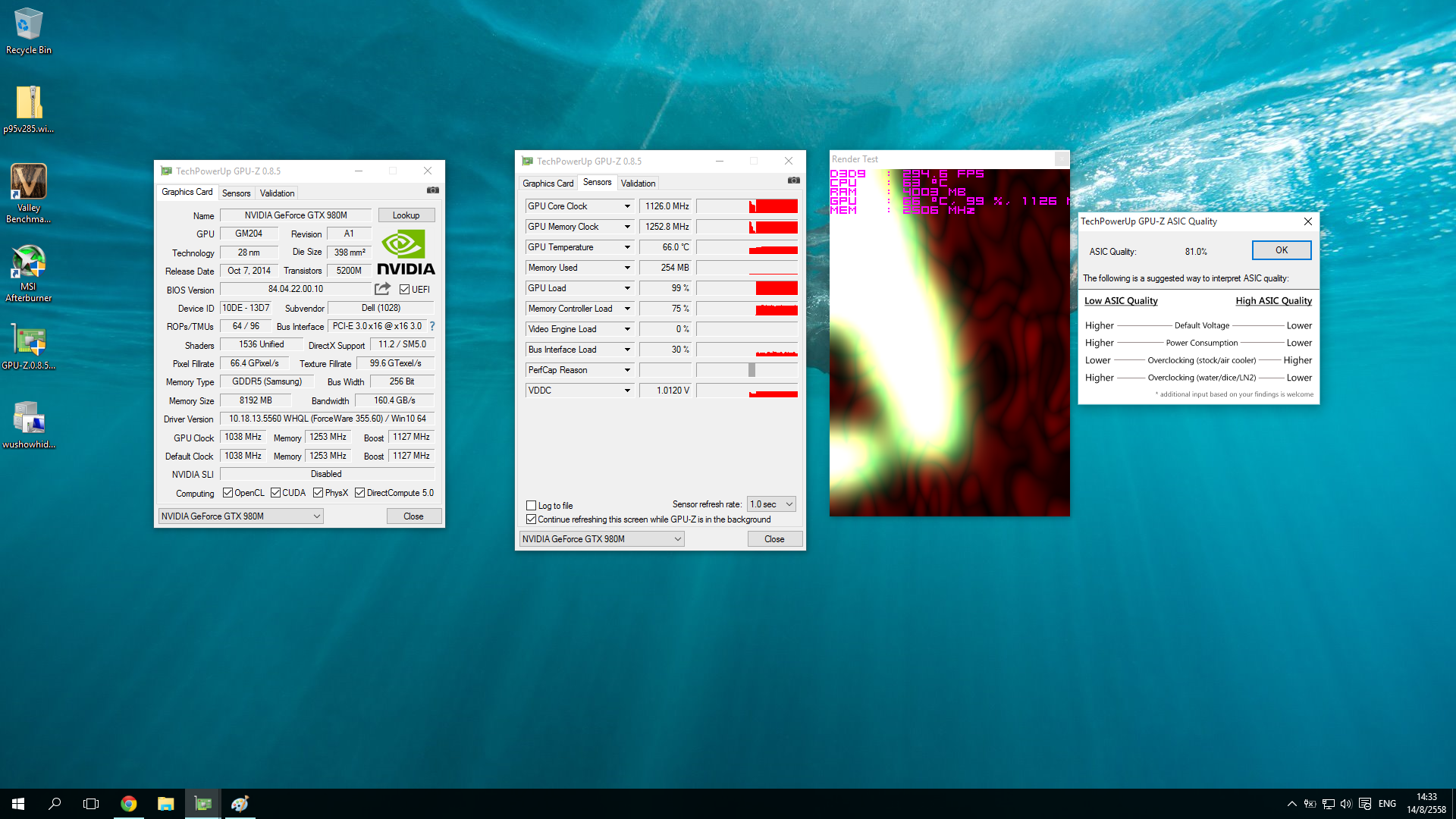The height and width of the screenshot is (819, 1456).
Task: Open GPU selector dropdown in Graphics Card window
Action: click(240, 516)
